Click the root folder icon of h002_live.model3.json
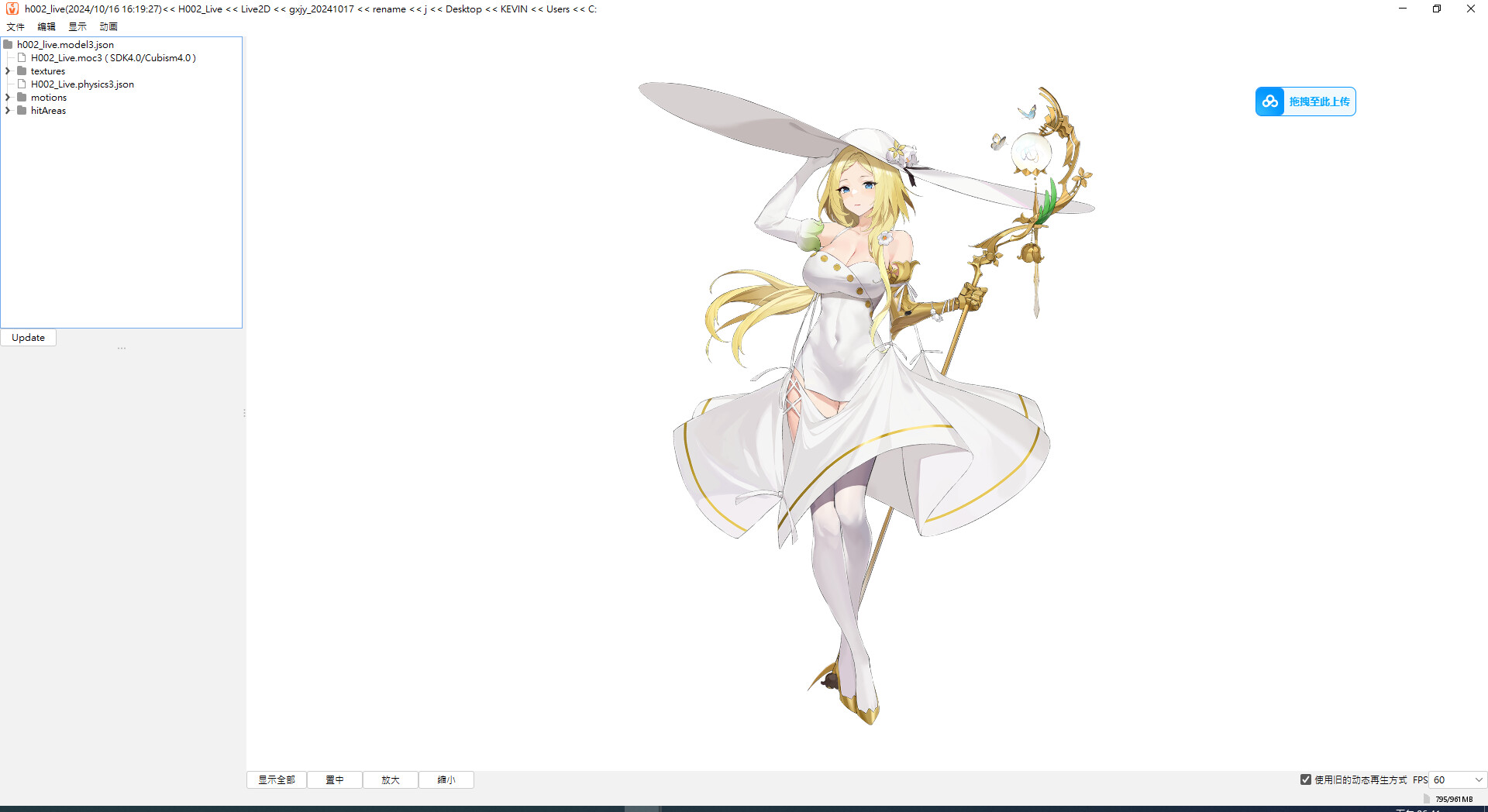Image resolution: width=1488 pixels, height=812 pixels. 8,44
